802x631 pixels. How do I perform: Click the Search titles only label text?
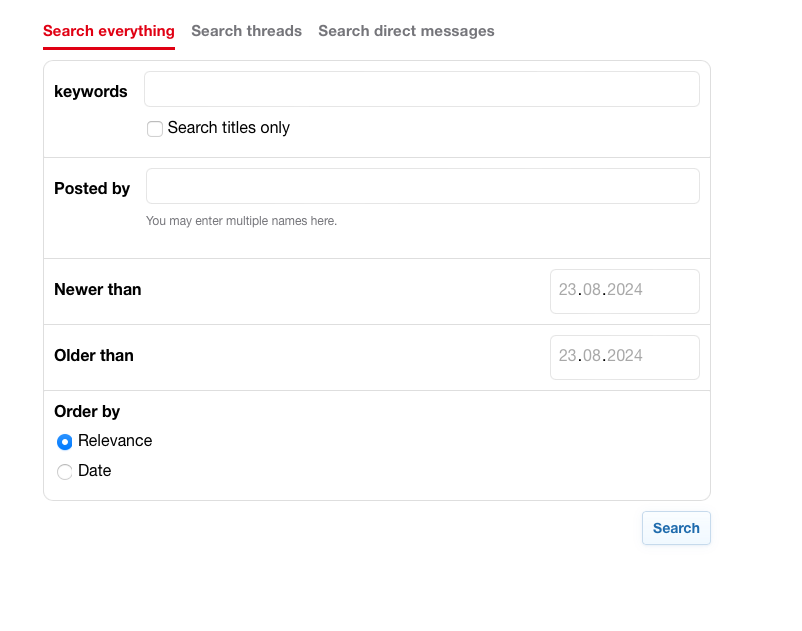[x=229, y=128]
